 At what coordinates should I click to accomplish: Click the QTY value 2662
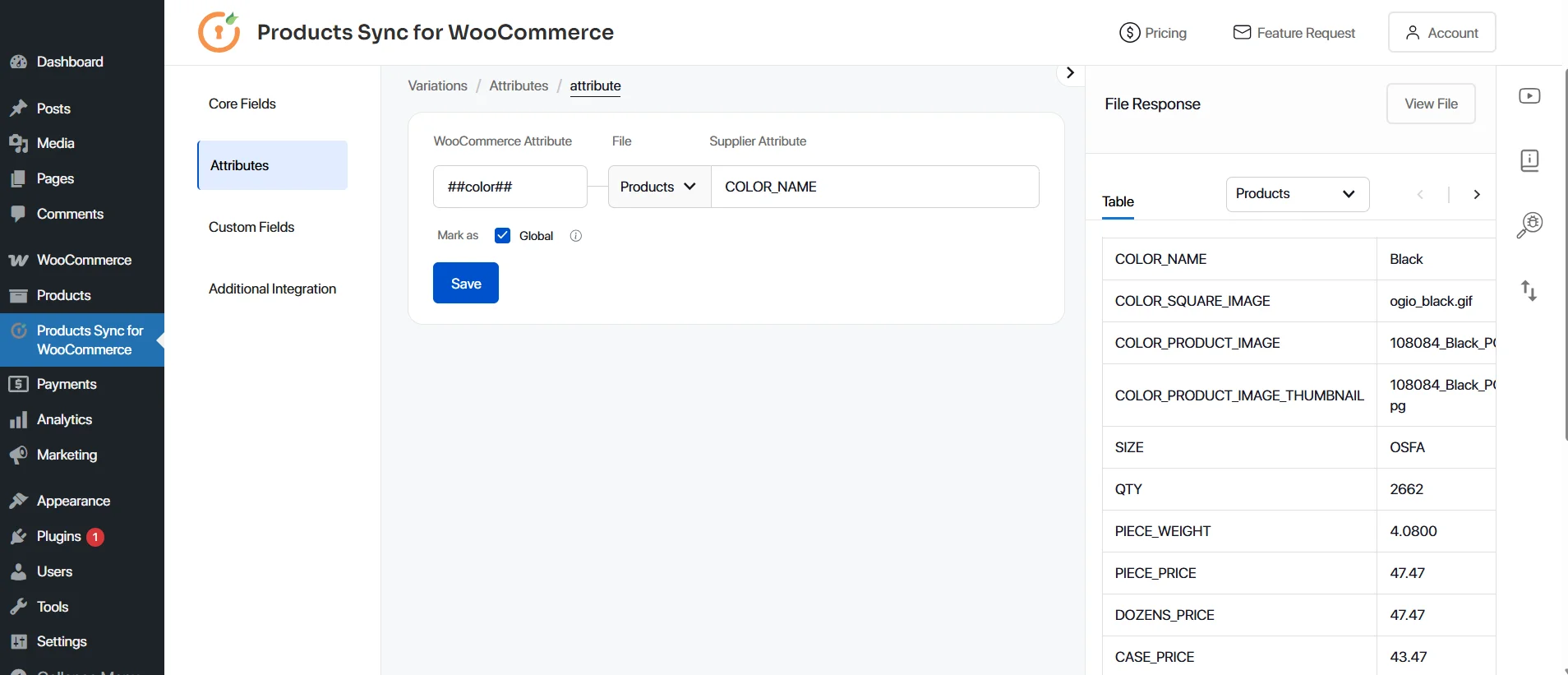point(1406,489)
